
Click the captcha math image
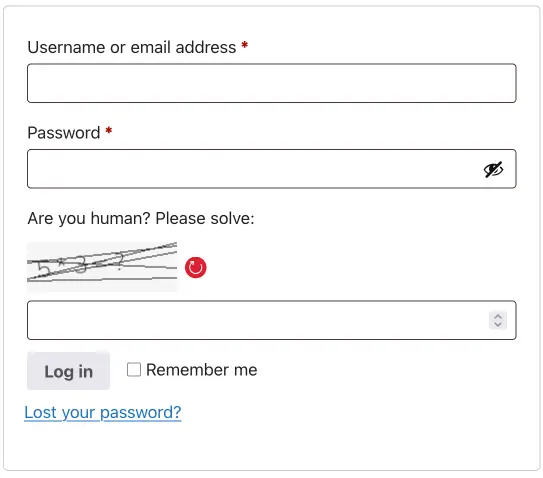tap(102, 267)
